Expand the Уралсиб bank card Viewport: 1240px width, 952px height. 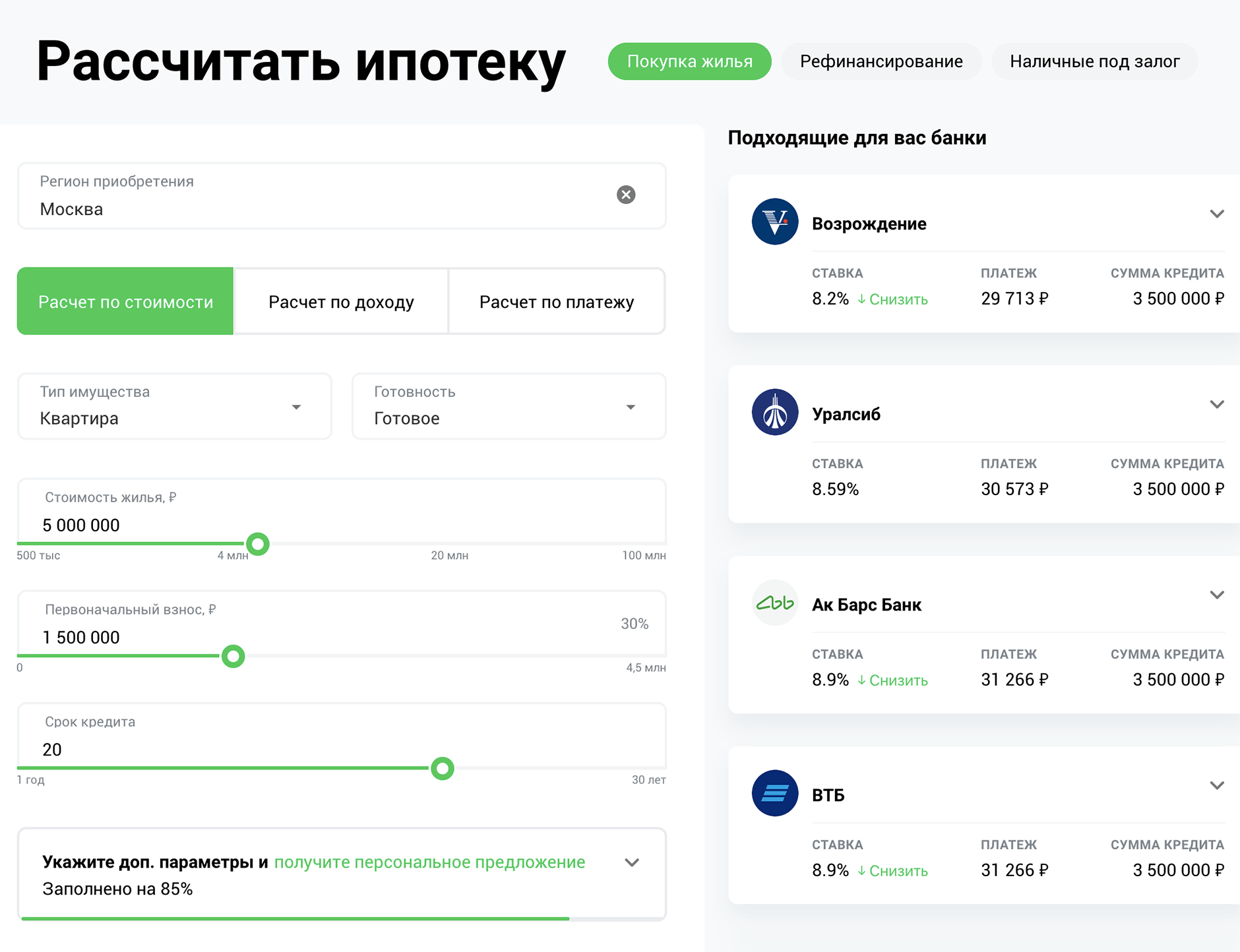[1217, 404]
